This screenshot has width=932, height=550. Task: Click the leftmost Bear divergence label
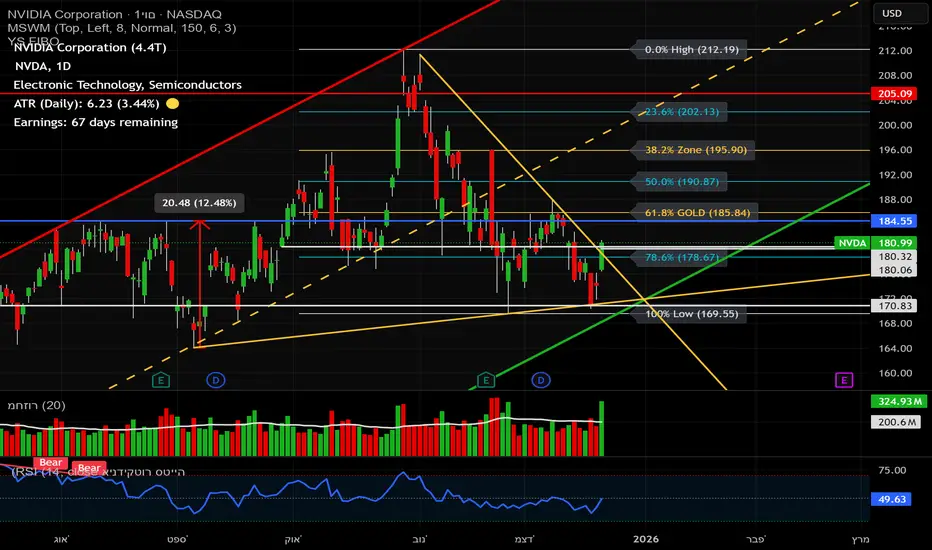click(x=51, y=462)
